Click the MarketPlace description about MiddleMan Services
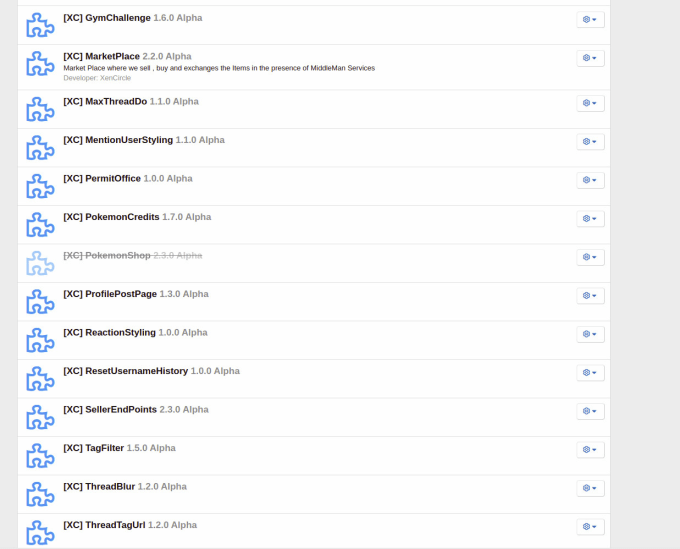 (219, 68)
